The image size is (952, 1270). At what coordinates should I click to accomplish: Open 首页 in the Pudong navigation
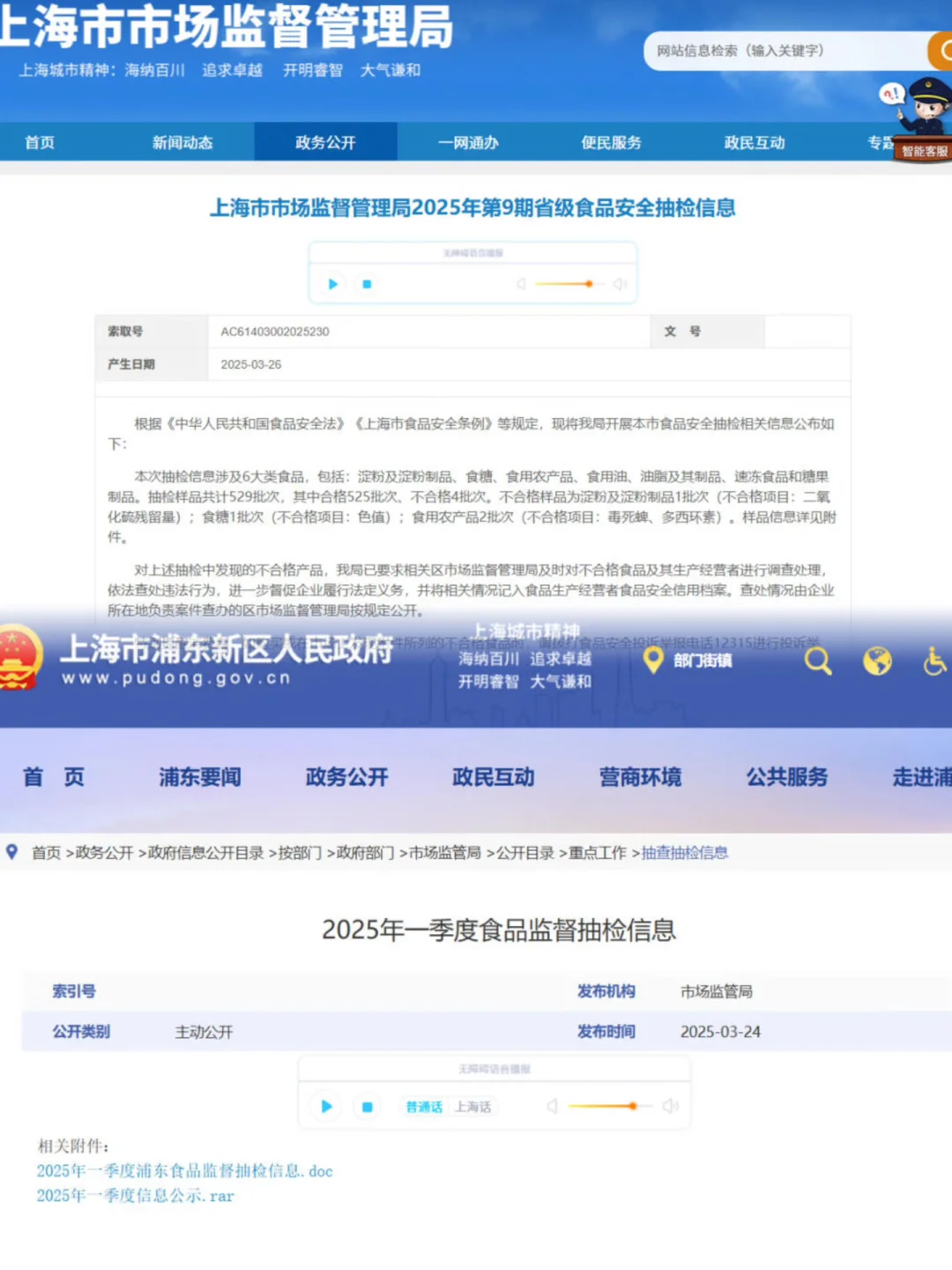point(54,777)
